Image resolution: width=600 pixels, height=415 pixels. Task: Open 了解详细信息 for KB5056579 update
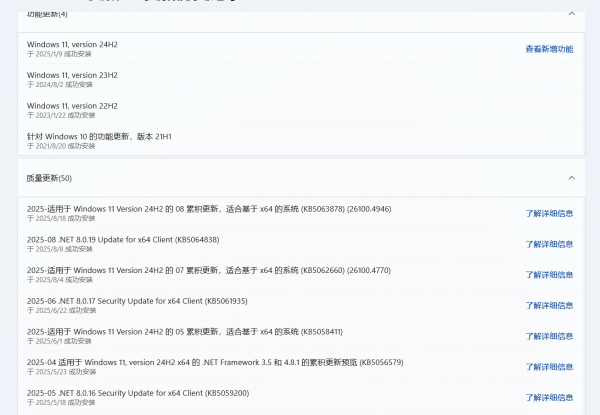coord(549,367)
